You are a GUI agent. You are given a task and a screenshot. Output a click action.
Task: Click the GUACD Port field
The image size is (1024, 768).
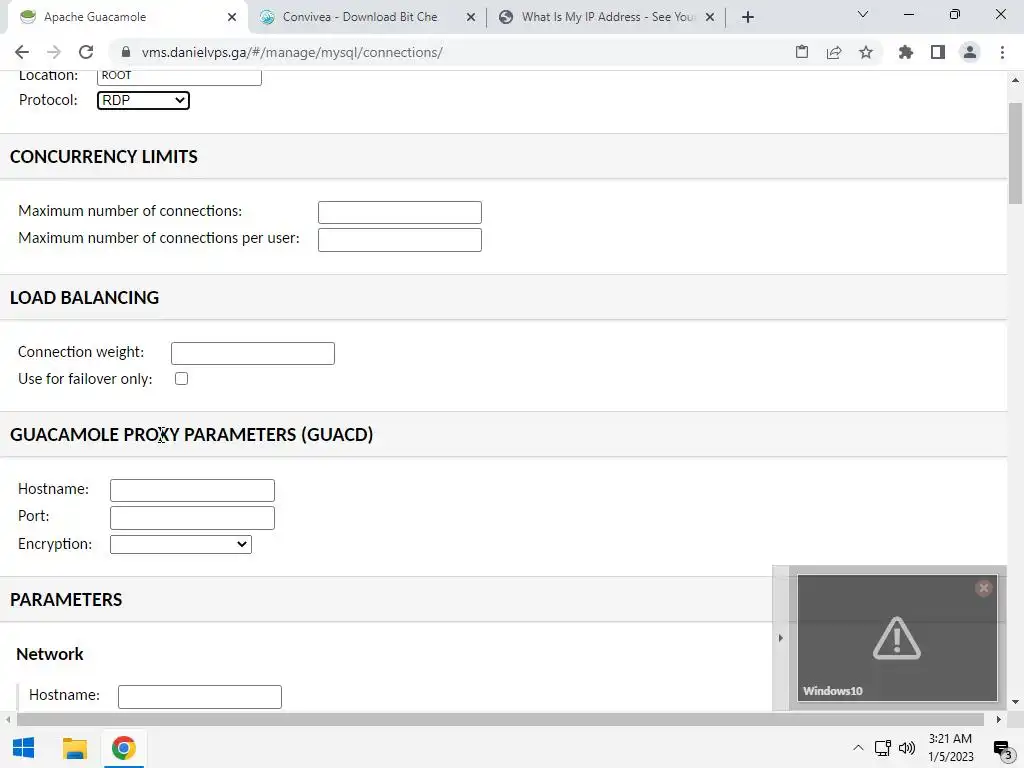click(192, 518)
